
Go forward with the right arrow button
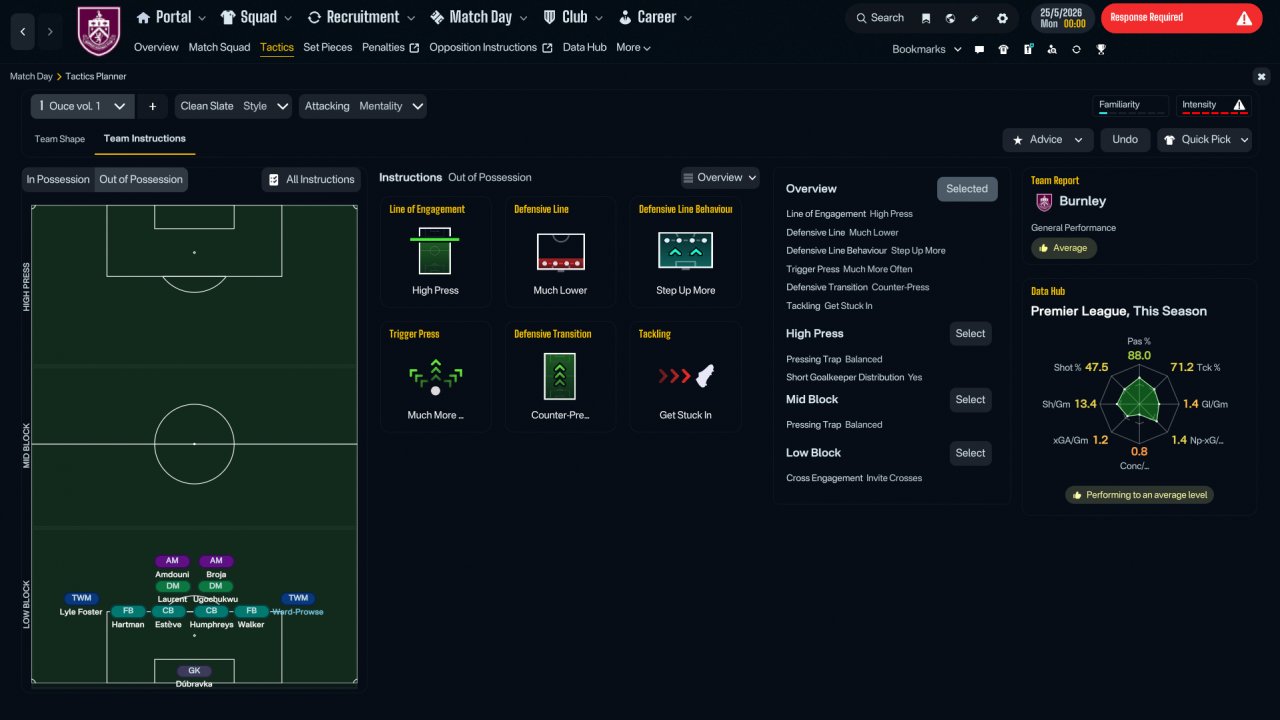(x=50, y=32)
